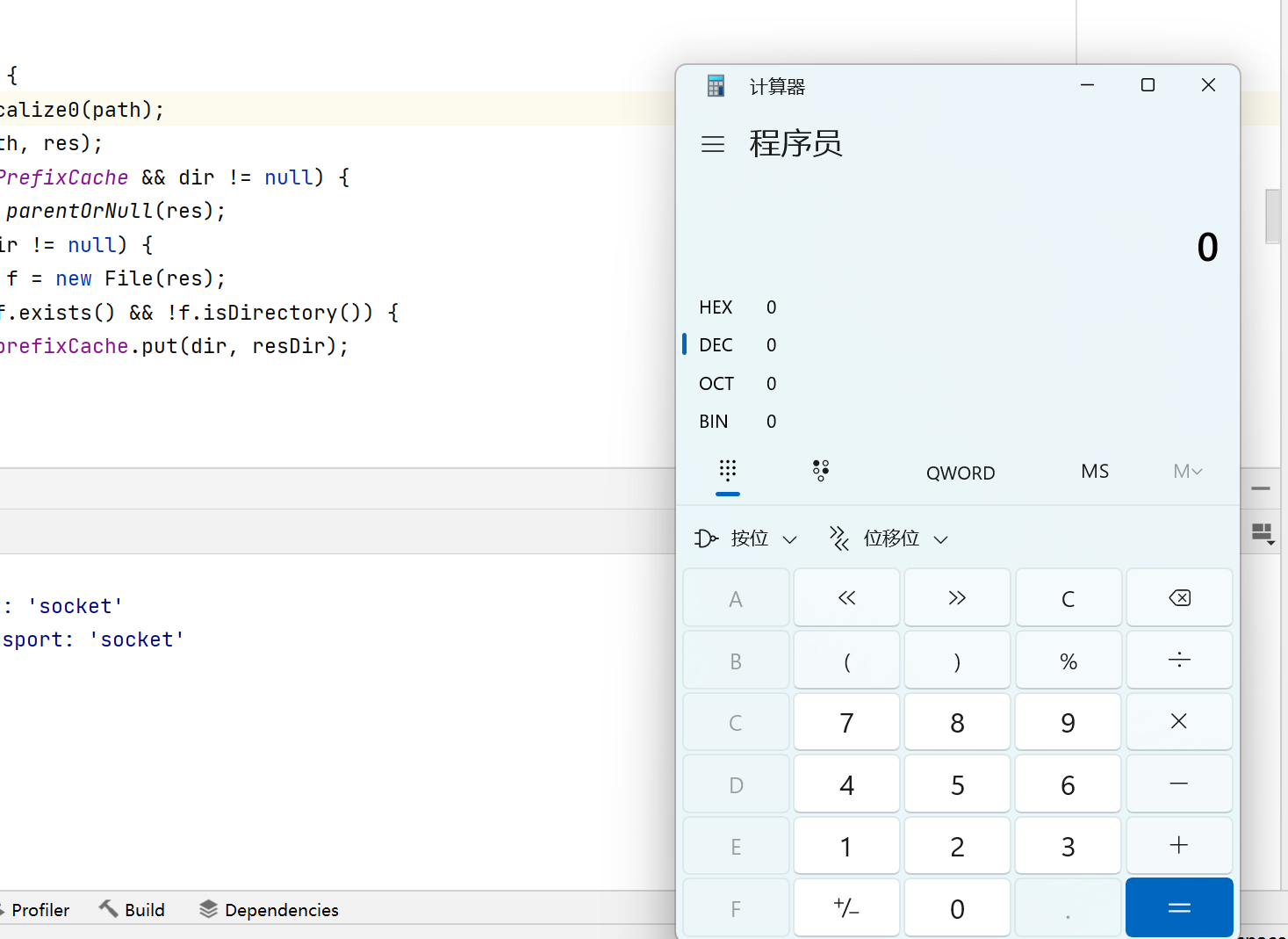Click the C clear key

tap(1069, 598)
